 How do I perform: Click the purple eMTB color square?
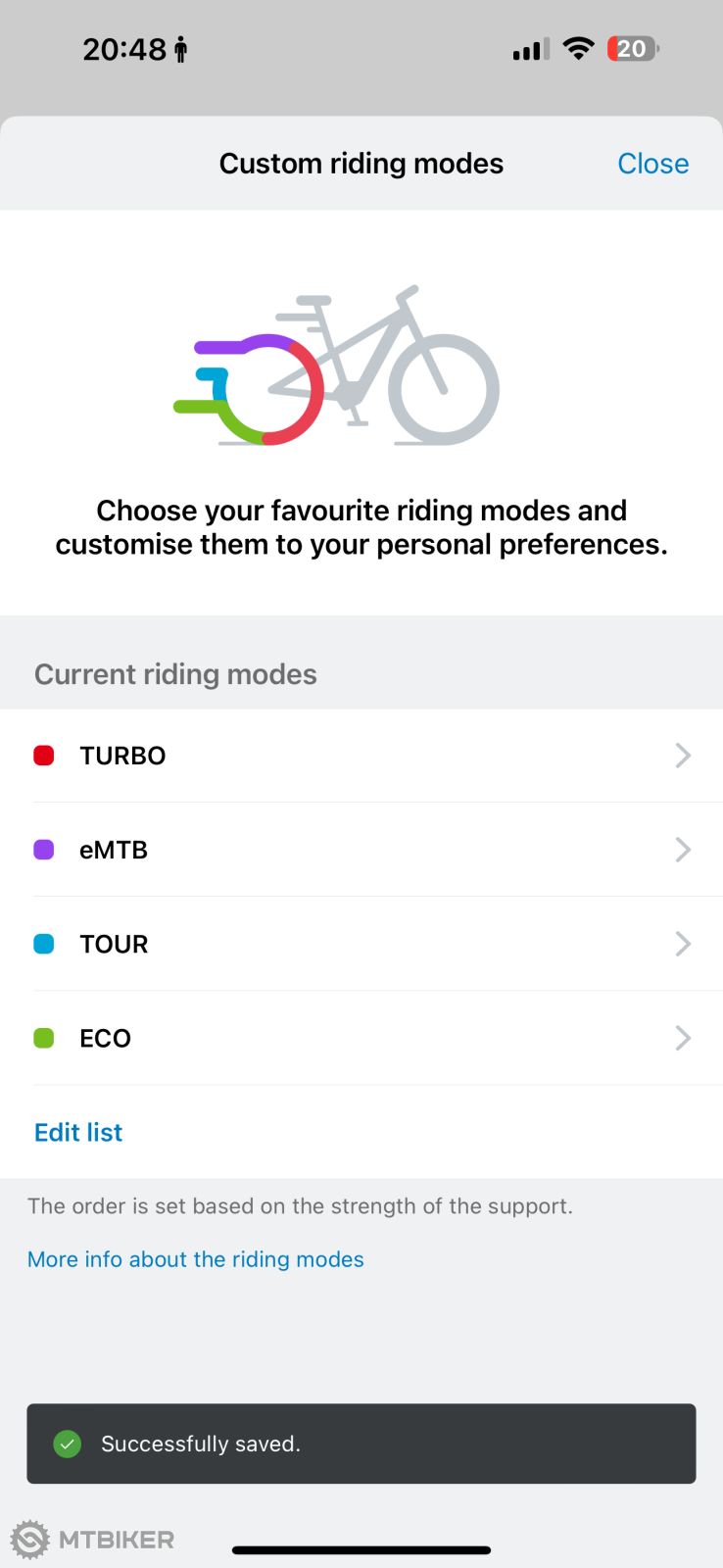44,850
